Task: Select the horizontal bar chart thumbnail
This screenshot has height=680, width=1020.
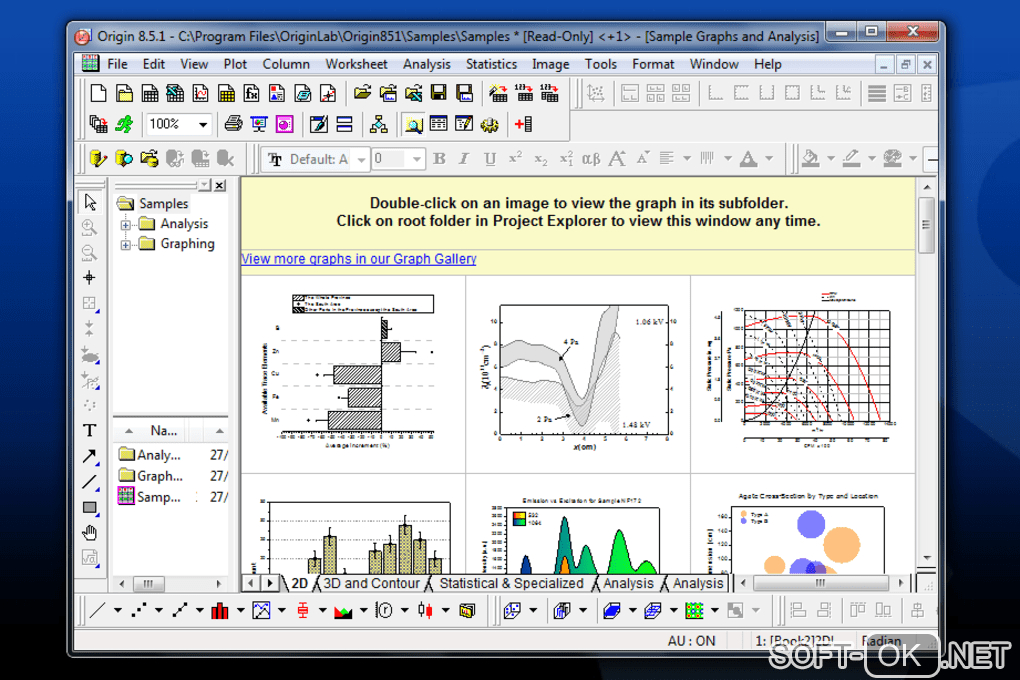Action: [x=353, y=372]
